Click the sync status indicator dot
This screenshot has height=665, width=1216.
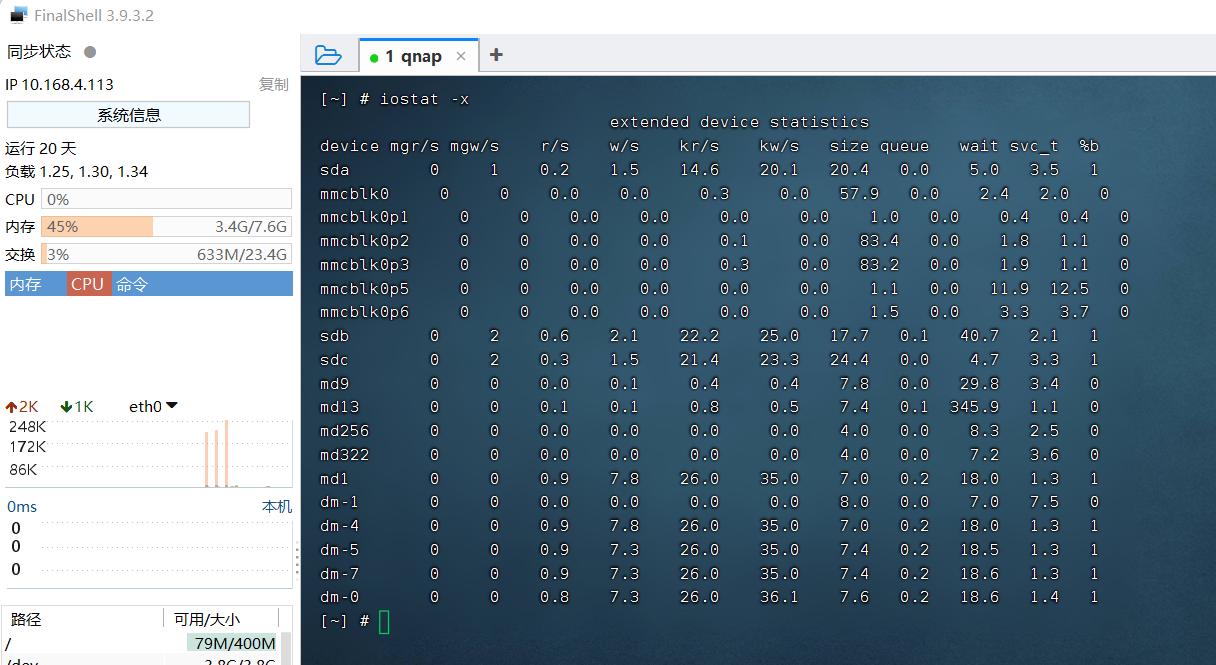click(x=90, y=52)
